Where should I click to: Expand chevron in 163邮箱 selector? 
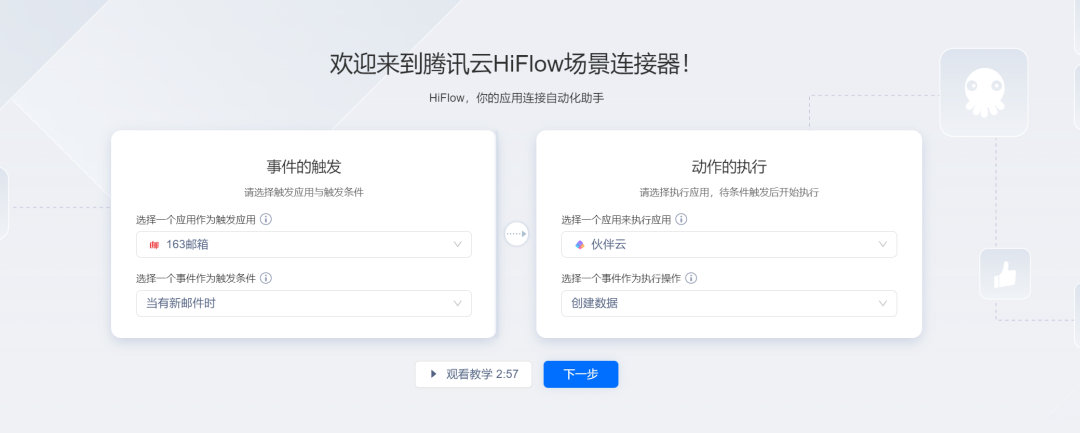point(457,244)
